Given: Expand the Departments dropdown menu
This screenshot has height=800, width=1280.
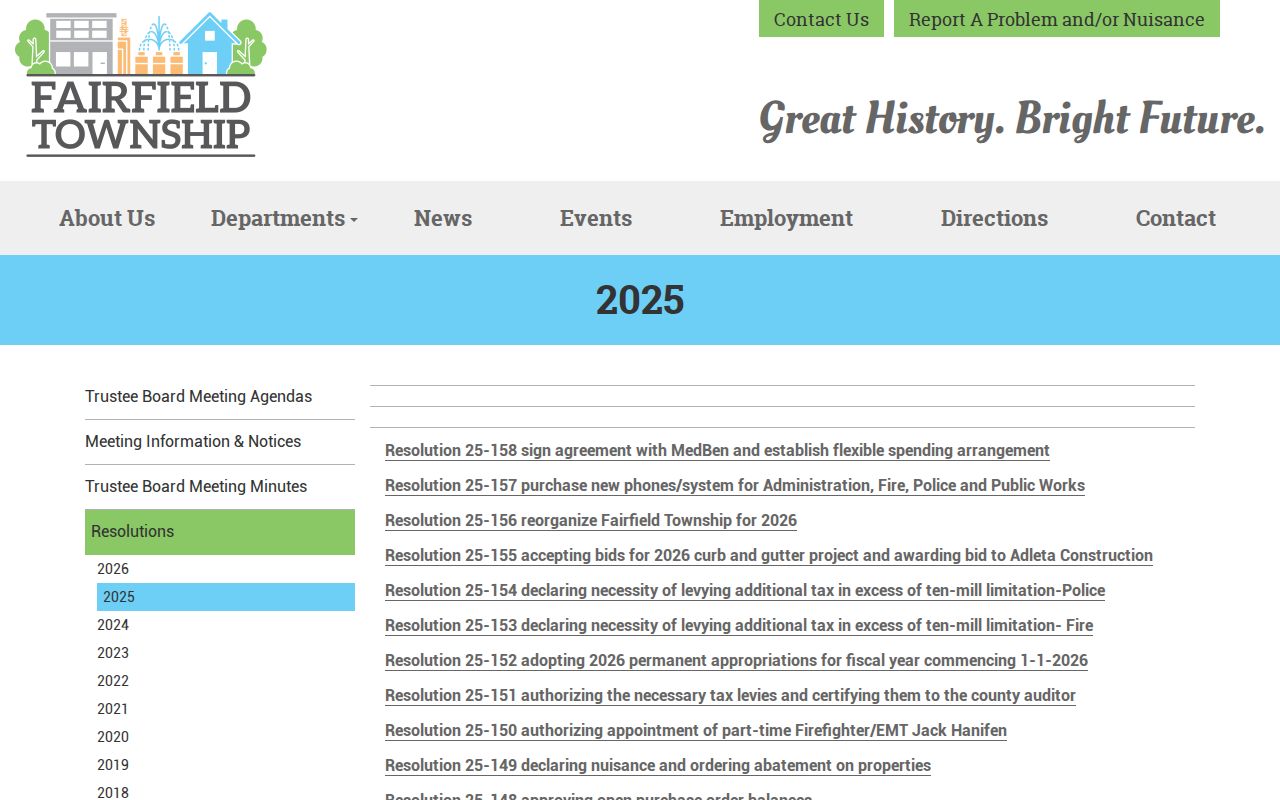Looking at the screenshot, I should pos(284,218).
